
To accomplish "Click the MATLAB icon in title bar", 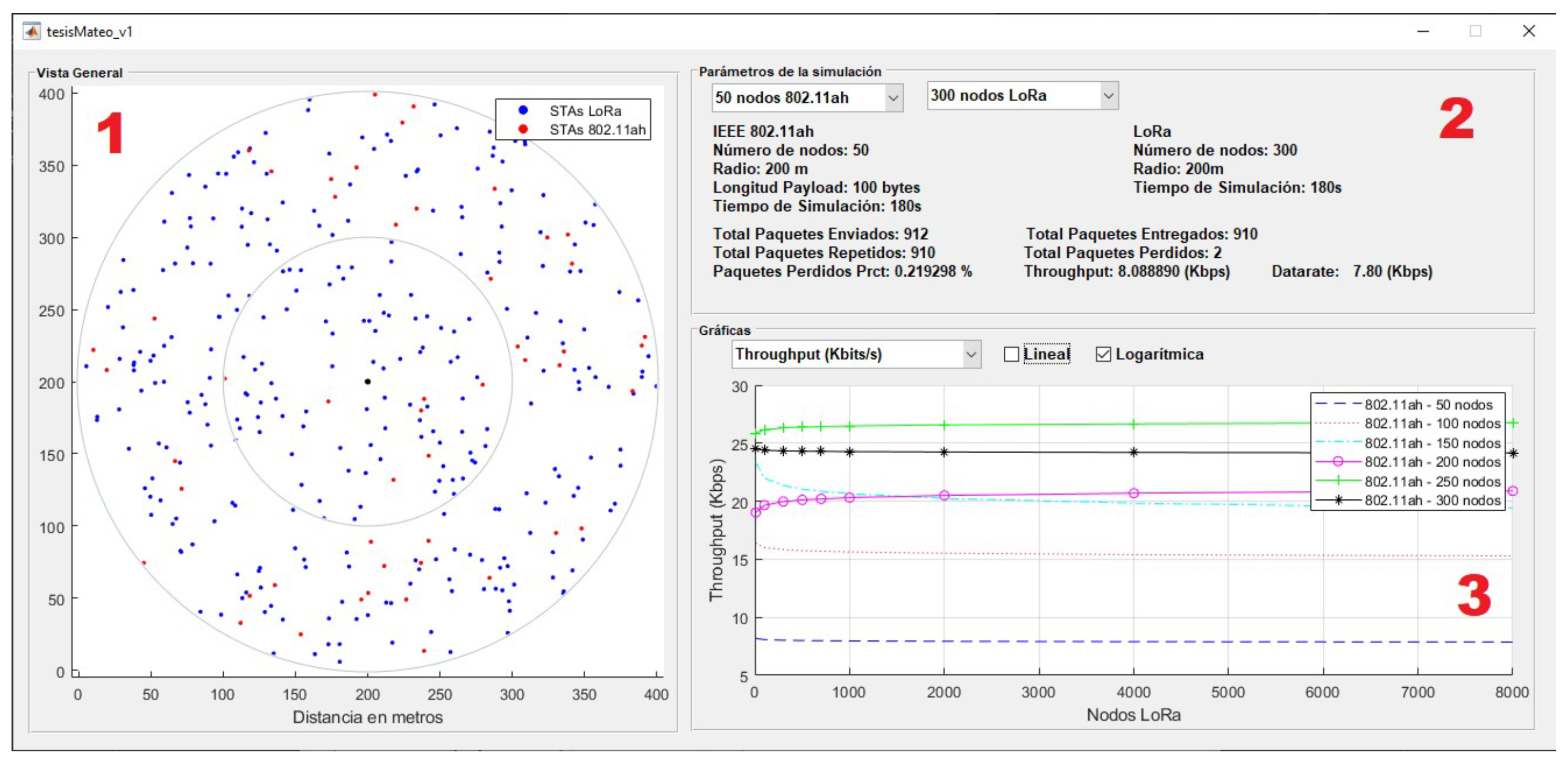I will [x=31, y=31].
